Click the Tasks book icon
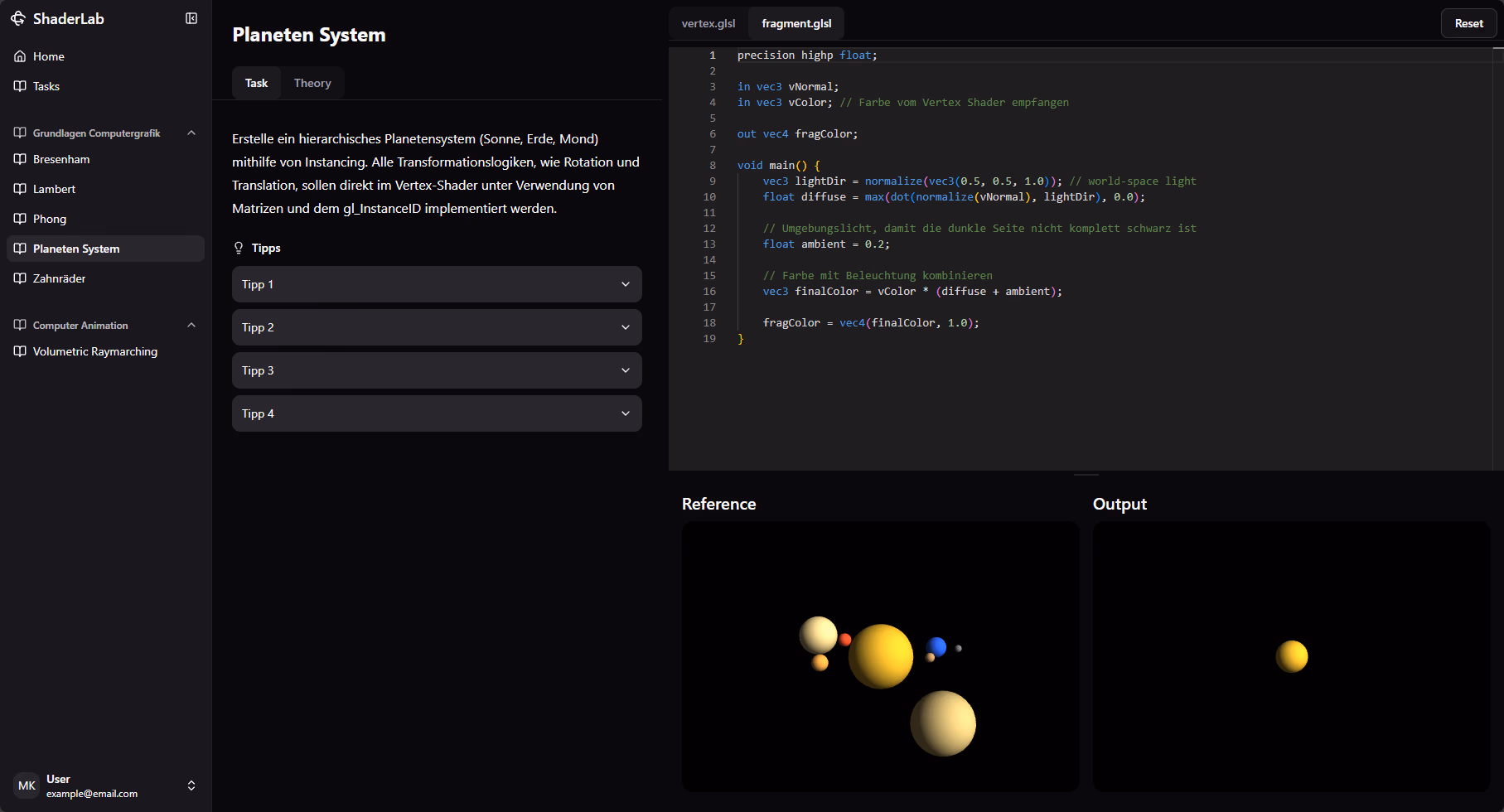This screenshot has height=812, width=1504. [x=20, y=86]
